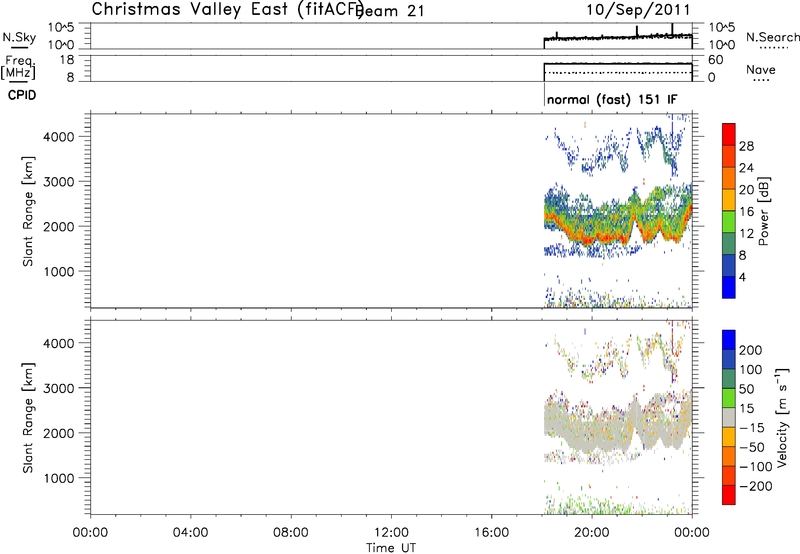
Task: Click the "Slant Range [km]" label of Velocity panel
Action: 28,418
